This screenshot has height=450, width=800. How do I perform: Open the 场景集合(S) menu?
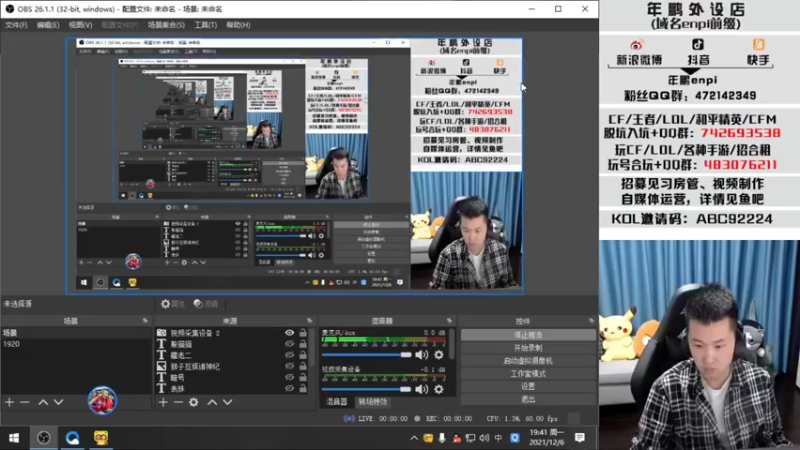click(x=166, y=24)
